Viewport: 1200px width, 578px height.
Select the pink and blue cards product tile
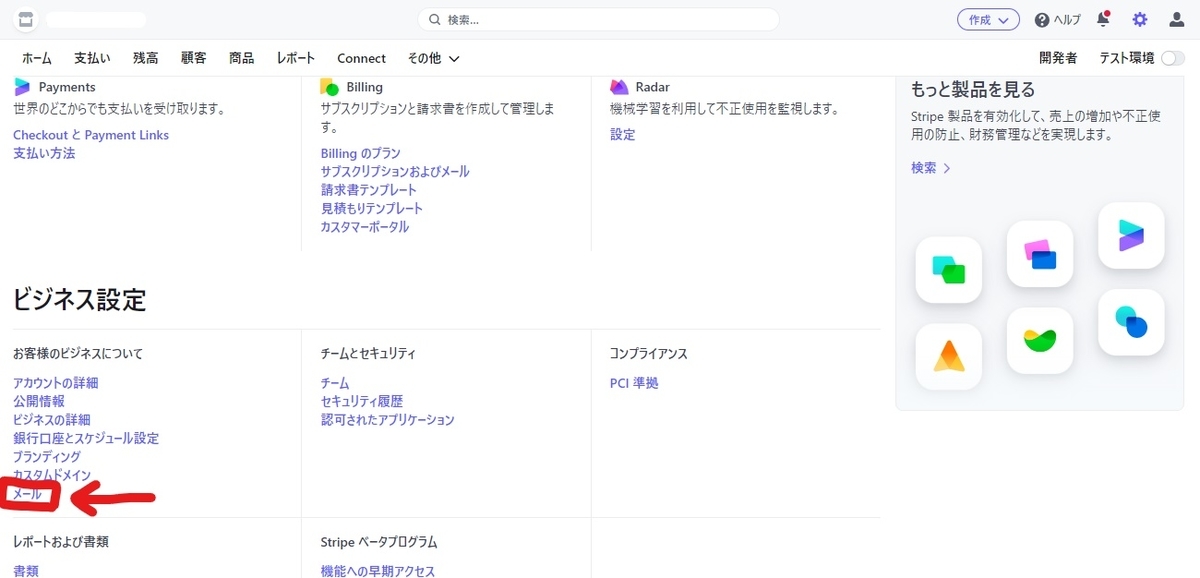tap(1040, 254)
